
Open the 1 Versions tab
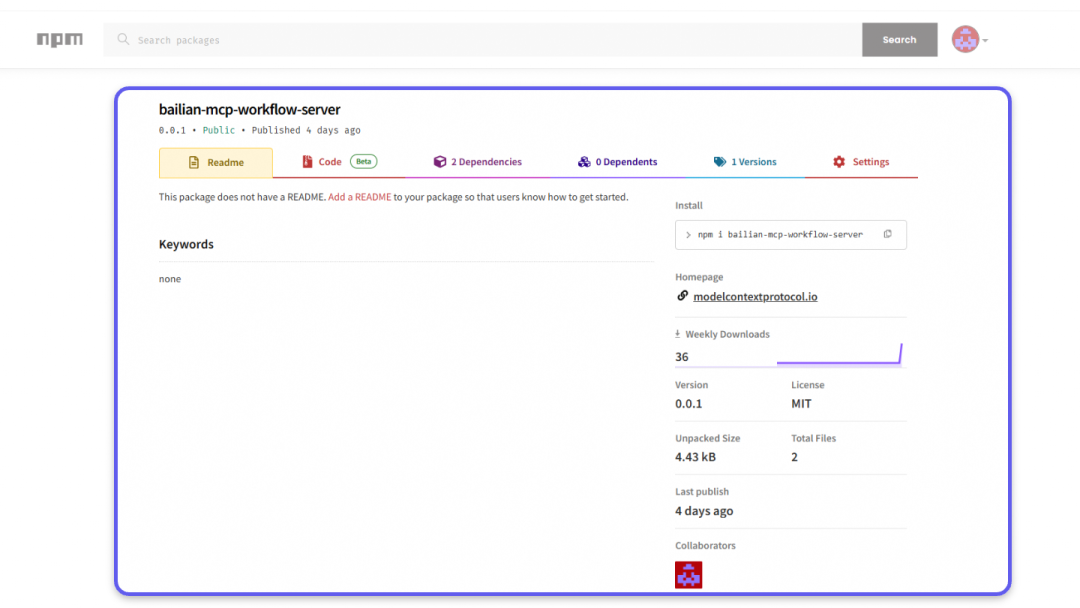745,162
